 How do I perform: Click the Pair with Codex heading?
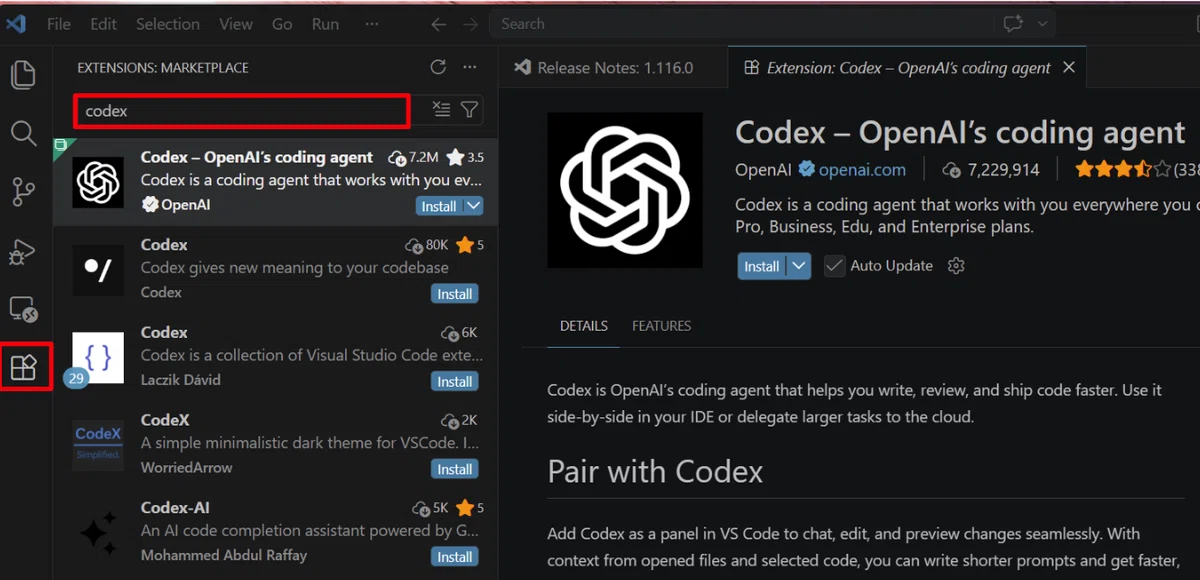tap(655, 471)
